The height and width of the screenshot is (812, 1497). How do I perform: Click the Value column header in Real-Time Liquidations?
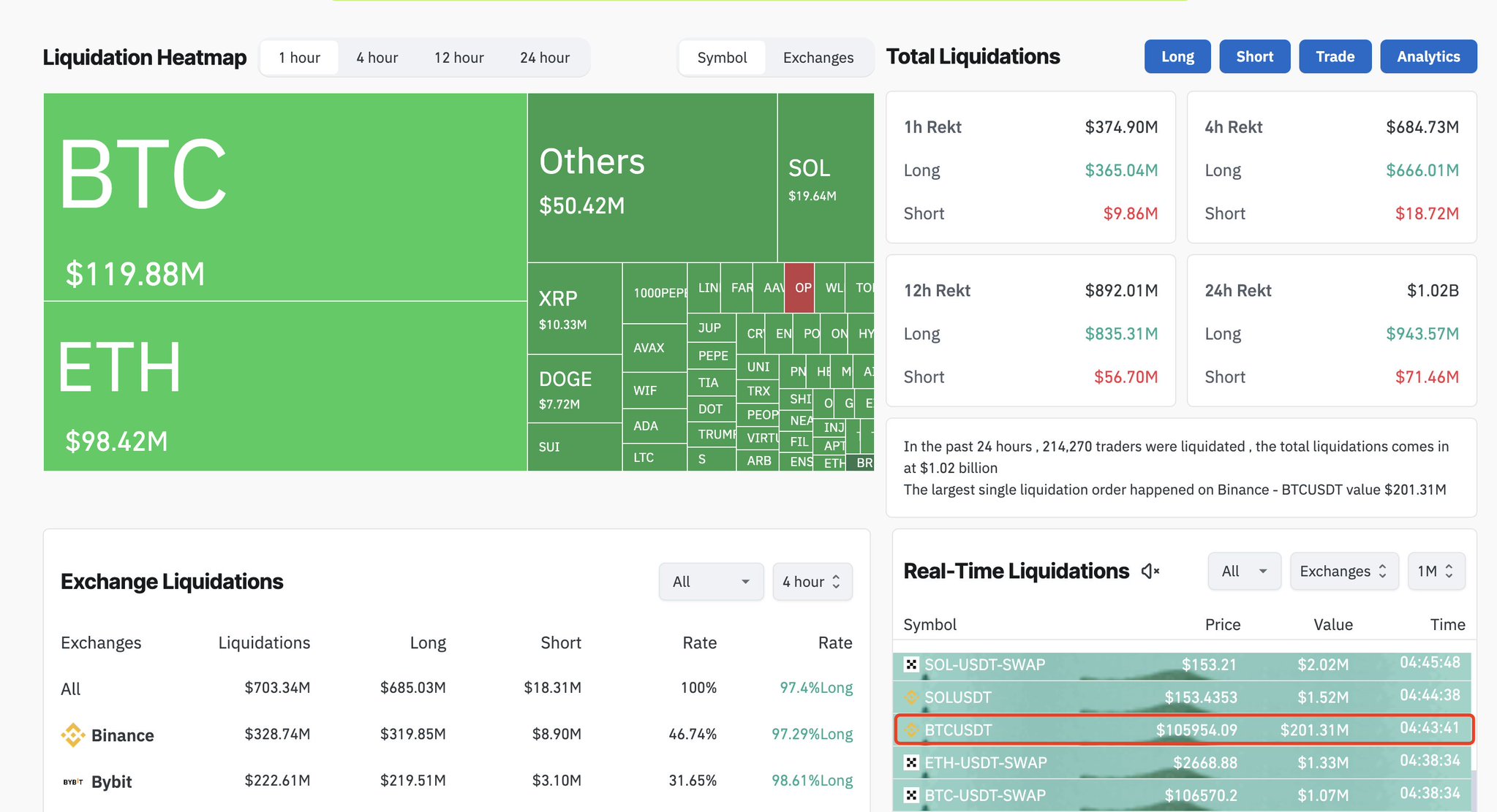pos(1333,625)
